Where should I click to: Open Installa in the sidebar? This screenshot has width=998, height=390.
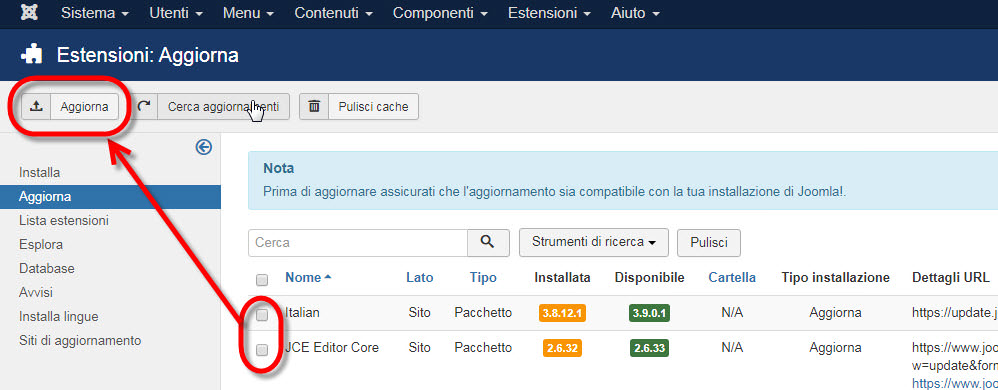(39, 172)
